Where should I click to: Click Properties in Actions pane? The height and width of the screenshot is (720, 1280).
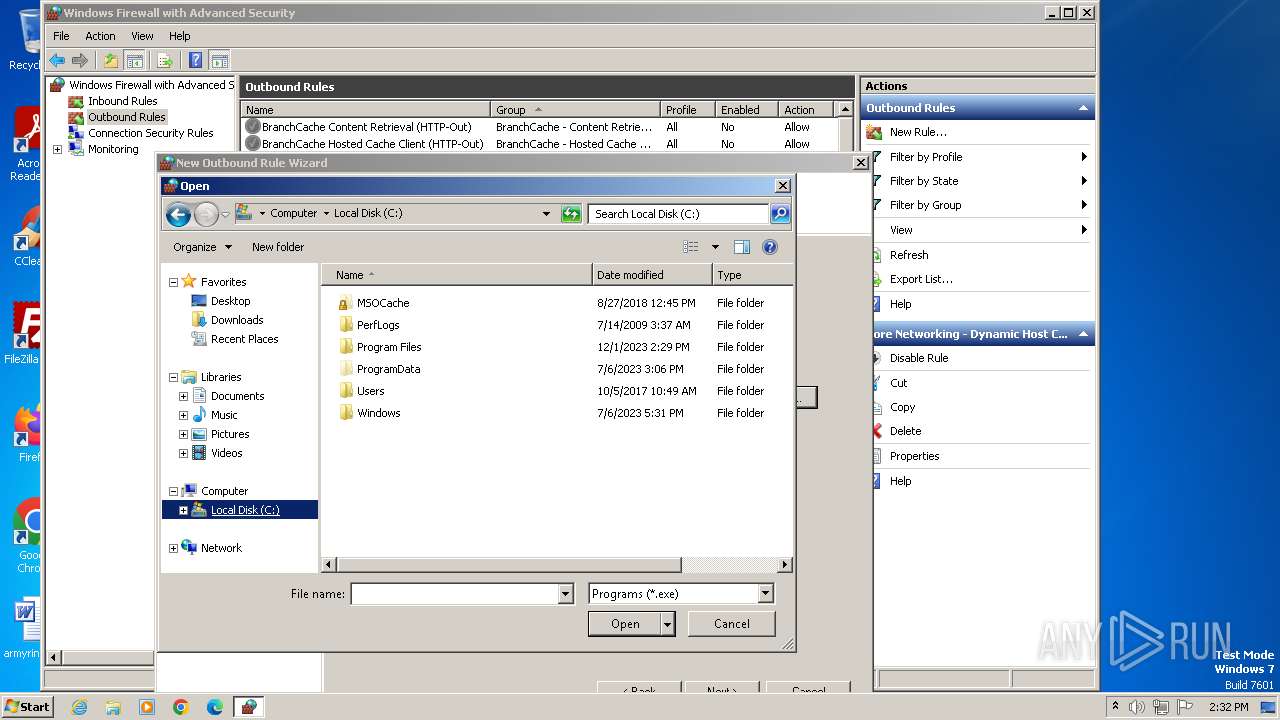[915, 456]
